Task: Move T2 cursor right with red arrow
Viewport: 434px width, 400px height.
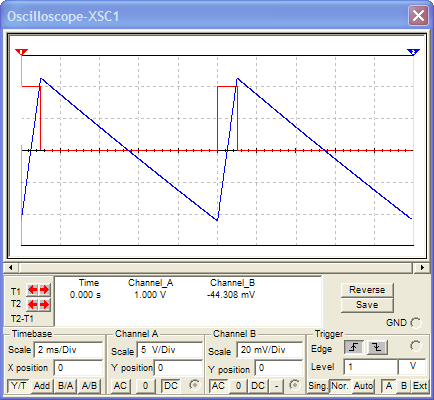Action: (45, 305)
